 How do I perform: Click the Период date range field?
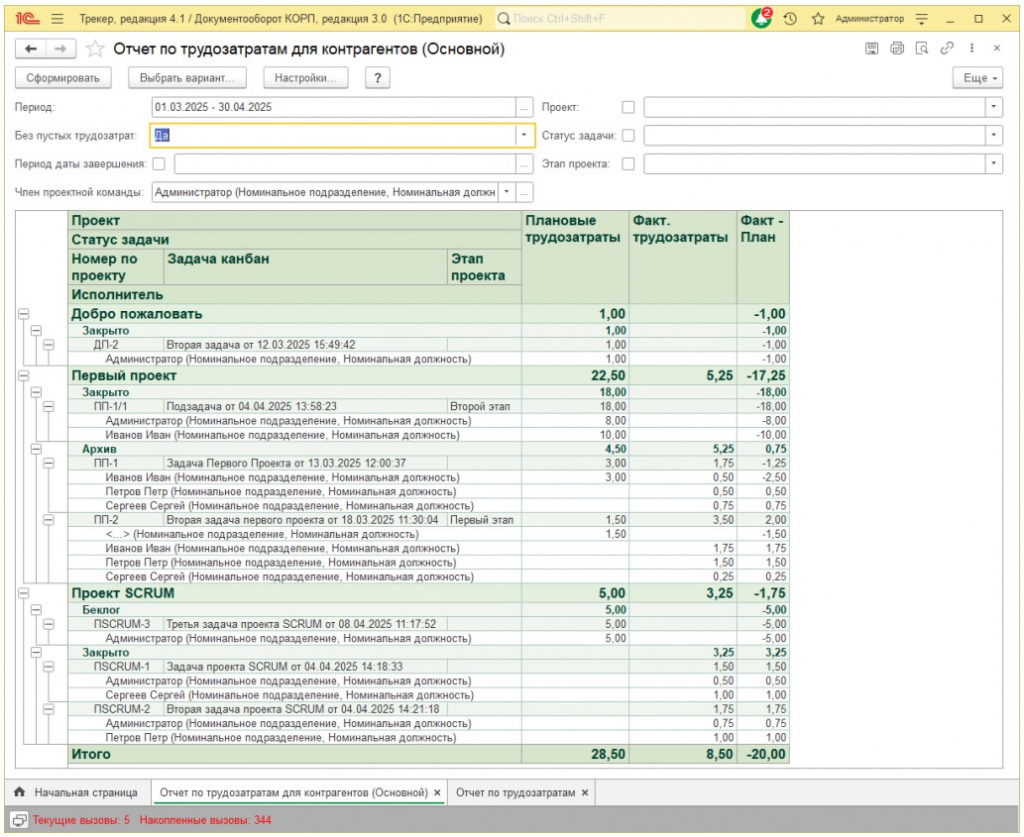(333, 107)
